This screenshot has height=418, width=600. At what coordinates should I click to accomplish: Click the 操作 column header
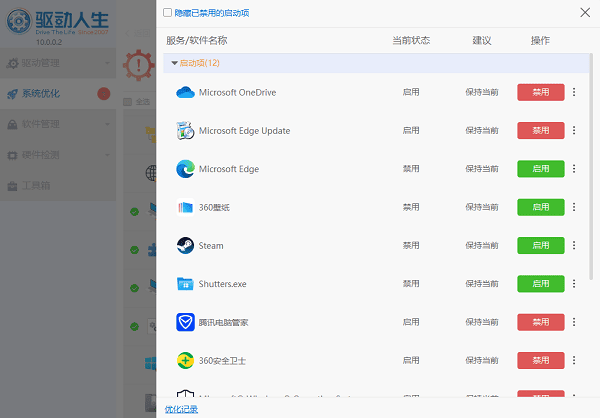pos(540,40)
